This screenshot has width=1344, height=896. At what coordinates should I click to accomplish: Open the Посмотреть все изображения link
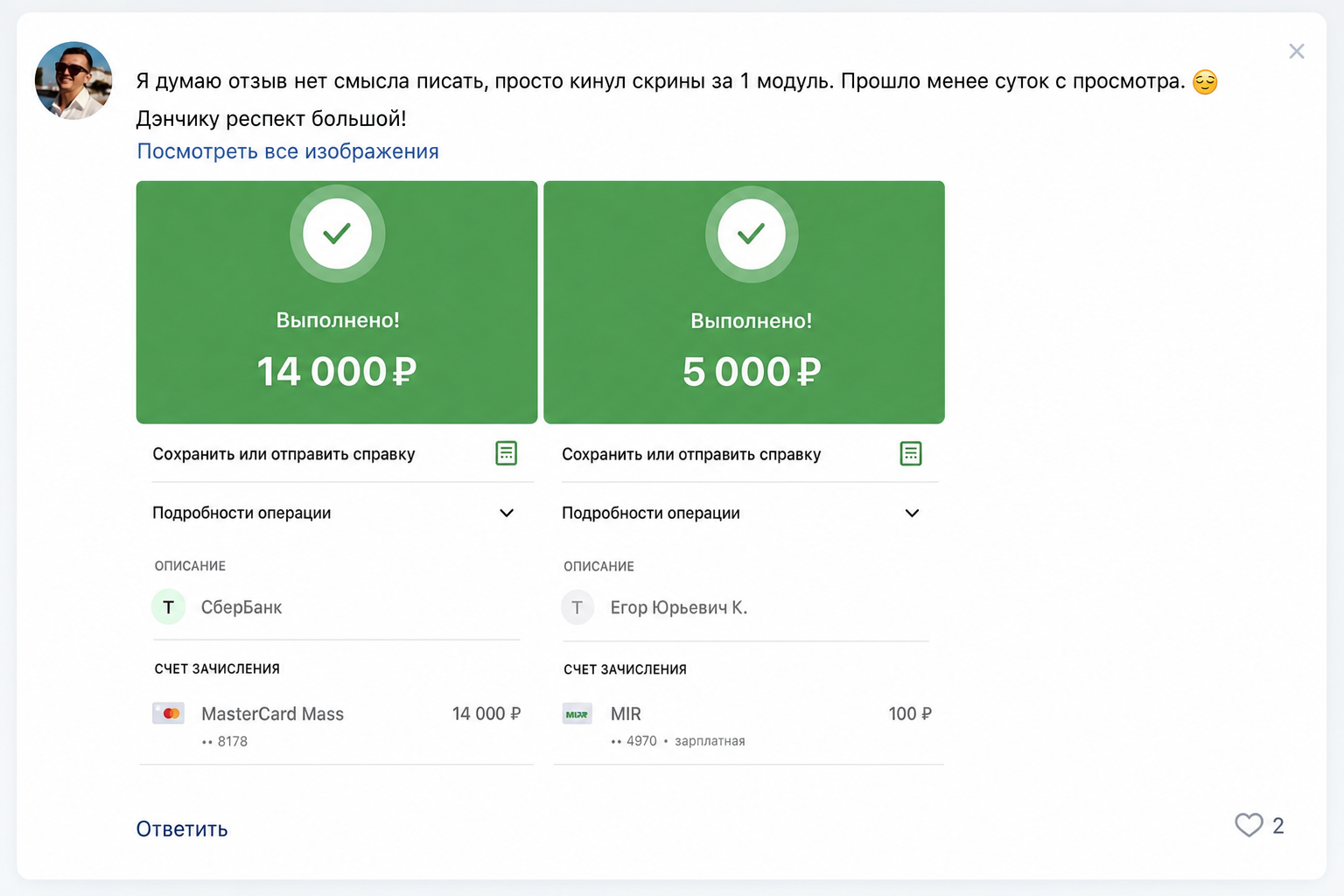pyautogui.click(x=288, y=151)
